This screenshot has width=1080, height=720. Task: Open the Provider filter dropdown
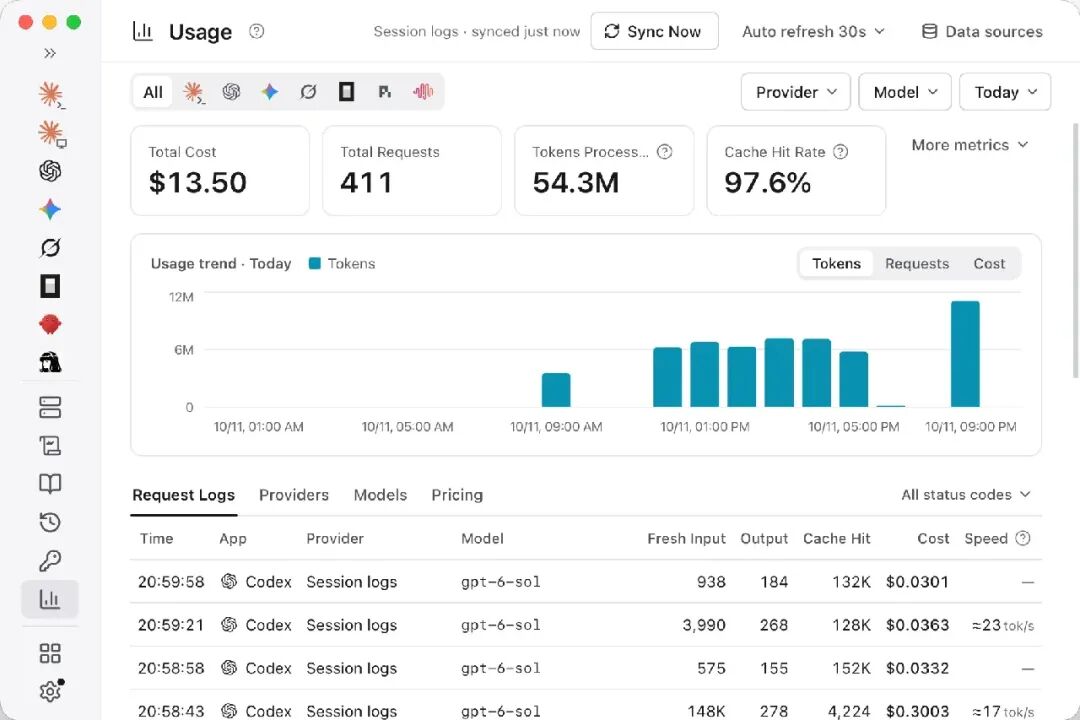pyautogui.click(x=796, y=92)
